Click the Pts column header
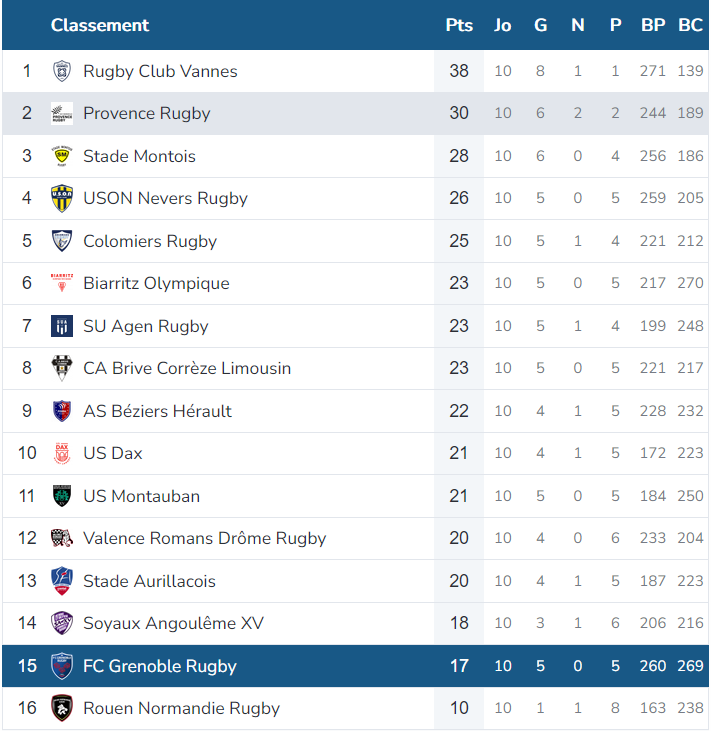711x731 pixels. [x=459, y=25]
